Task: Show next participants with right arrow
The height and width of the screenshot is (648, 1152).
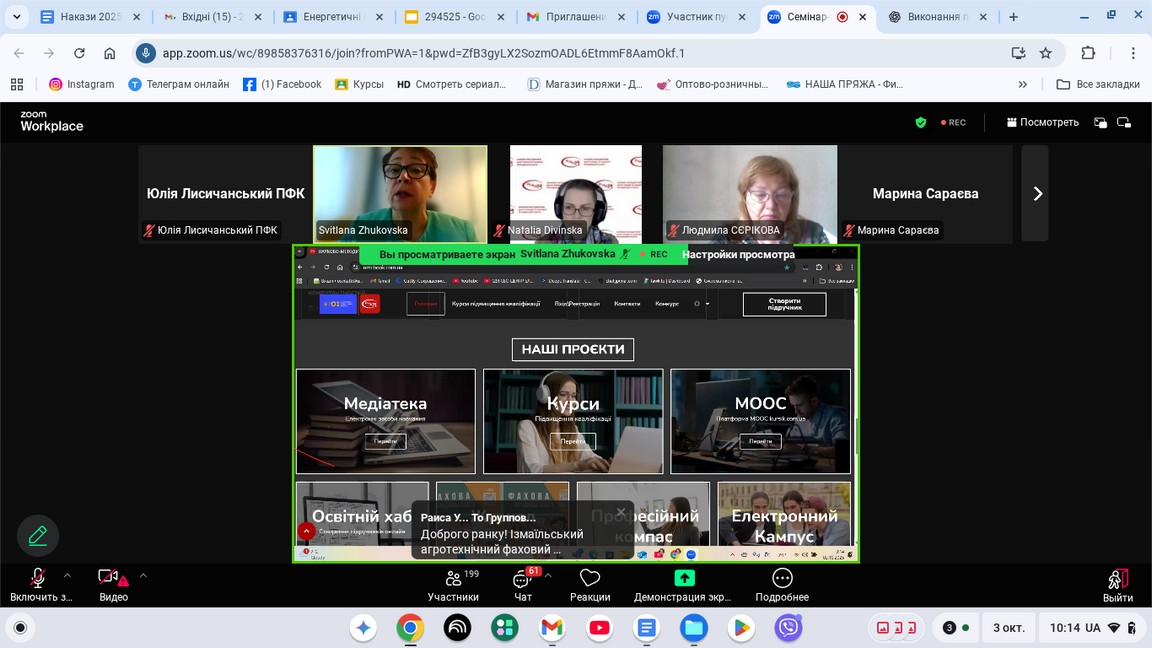Action: pyautogui.click(x=1037, y=194)
